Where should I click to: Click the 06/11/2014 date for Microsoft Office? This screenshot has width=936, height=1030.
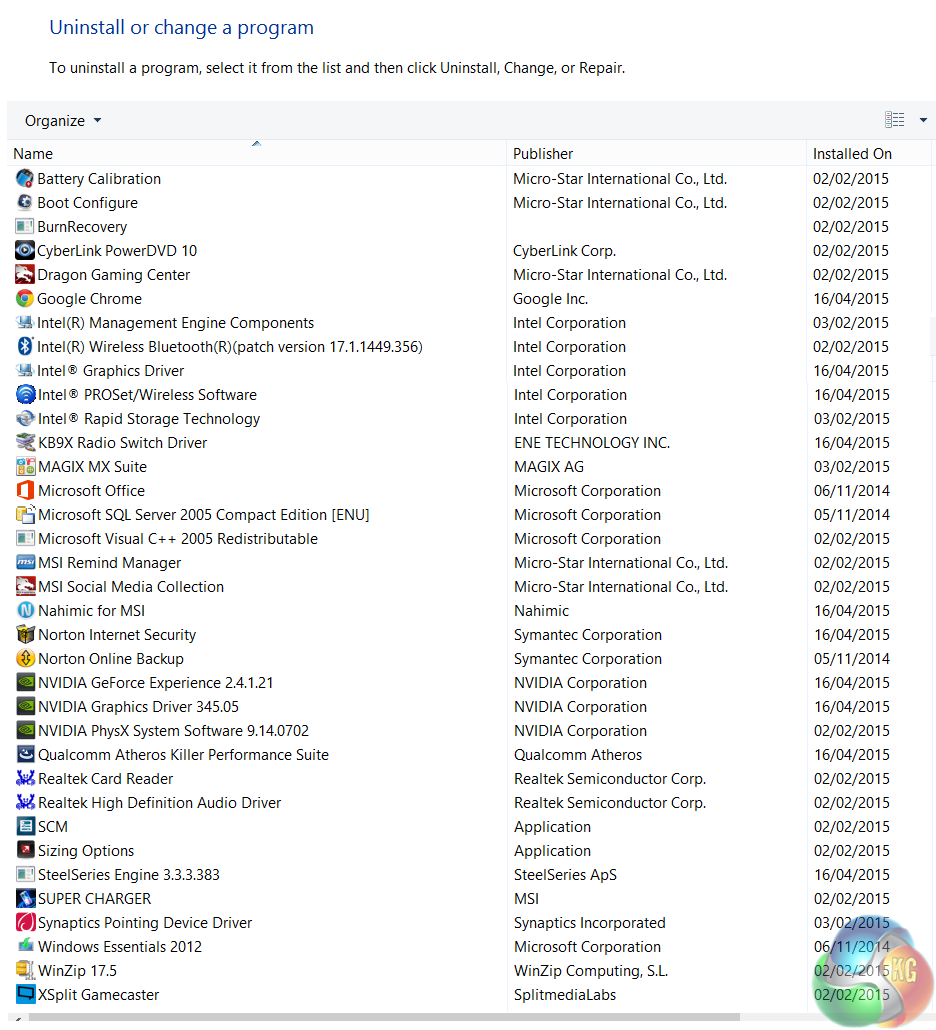(x=852, y=491)
